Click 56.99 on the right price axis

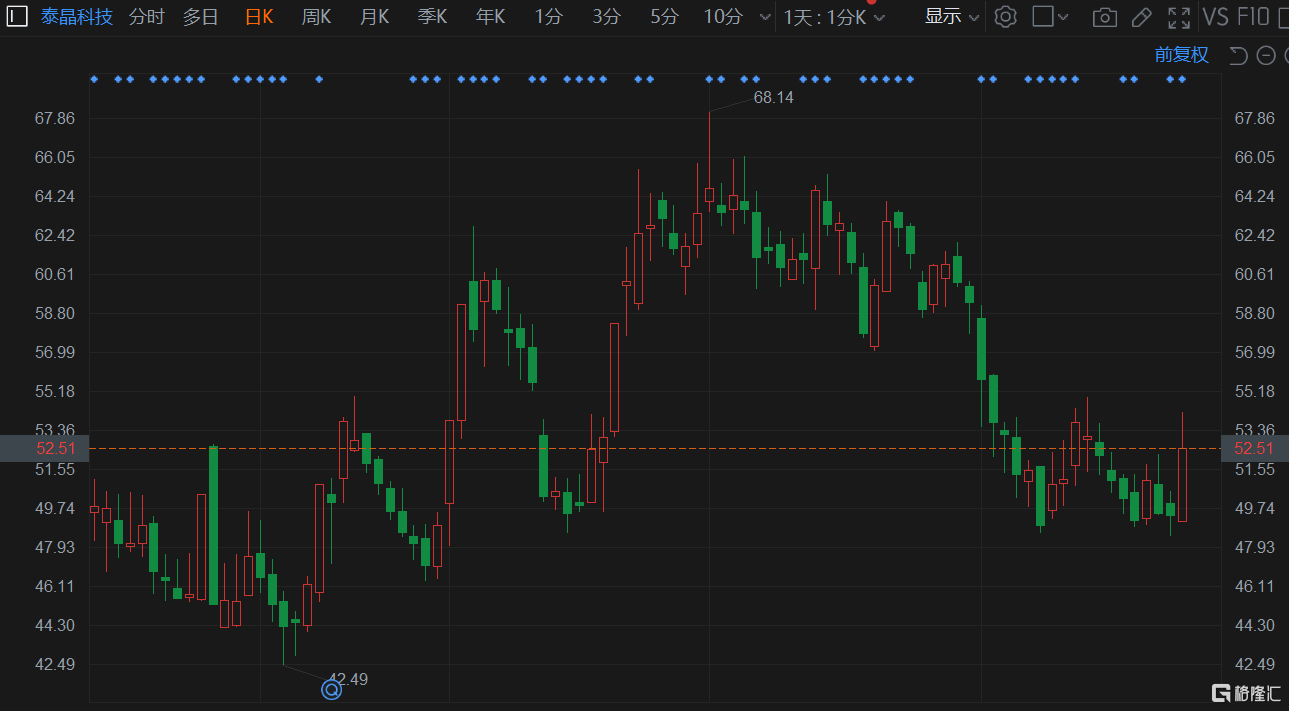[1254, 352]
